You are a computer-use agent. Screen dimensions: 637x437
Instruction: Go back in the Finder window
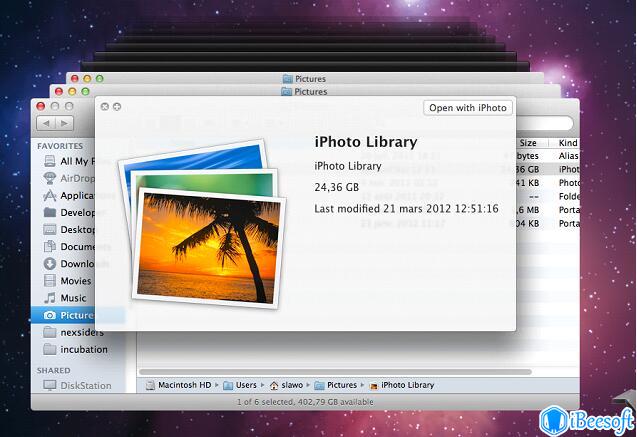point(46,123)
